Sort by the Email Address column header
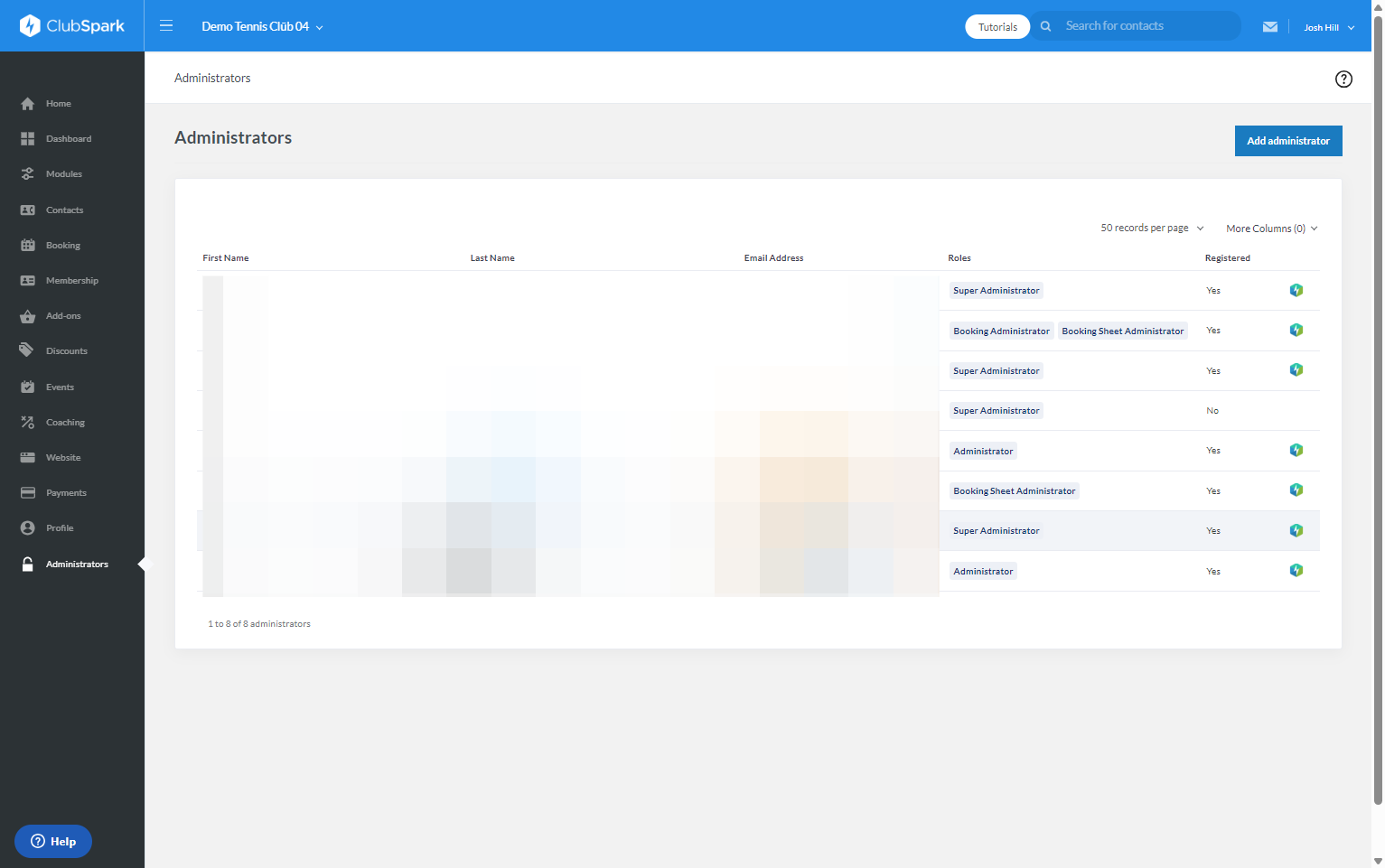 (773, 258)
